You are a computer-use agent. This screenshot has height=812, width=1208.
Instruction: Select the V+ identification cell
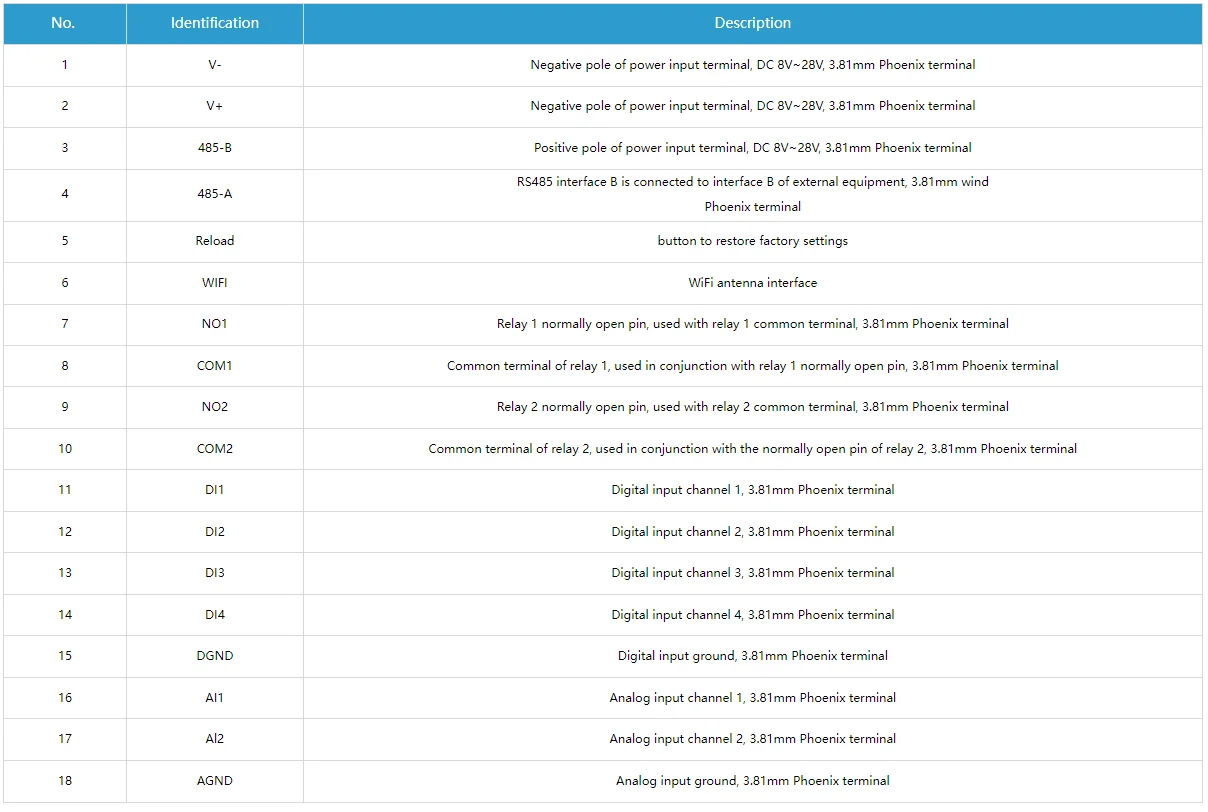214,106
